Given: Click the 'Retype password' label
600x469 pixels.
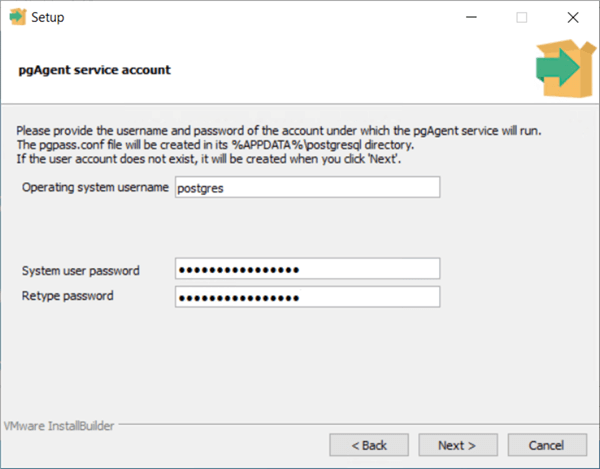Looking at the screenshot, I should [x=68, y=296].
